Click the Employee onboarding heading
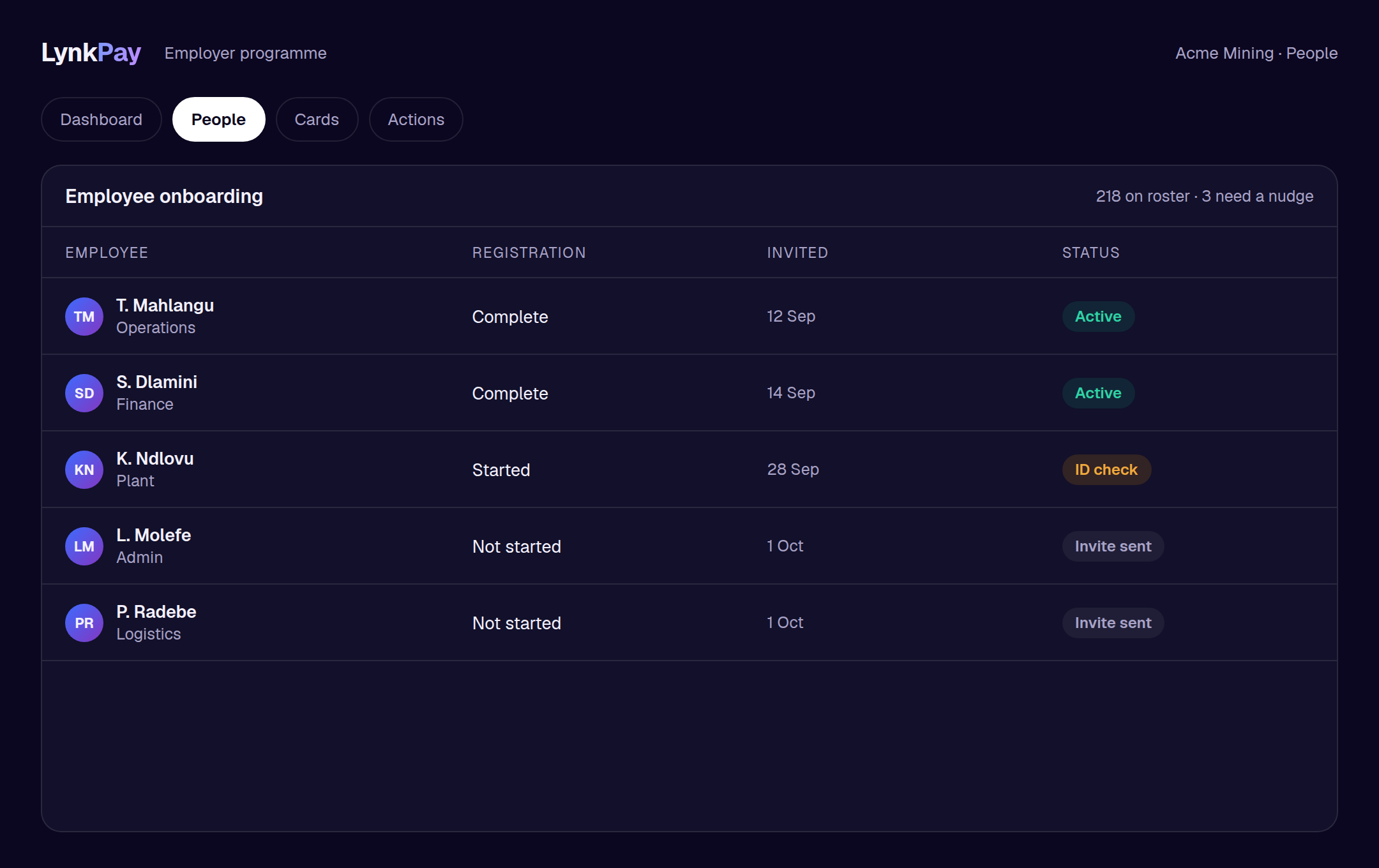 click(164, 197)
